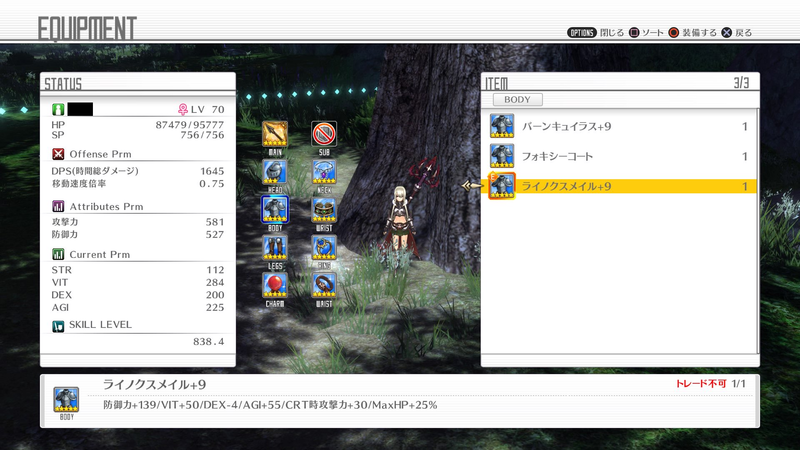Click the Current Prm section icon
The width and height of the screenshot is (800, 450).
(58, 254)
